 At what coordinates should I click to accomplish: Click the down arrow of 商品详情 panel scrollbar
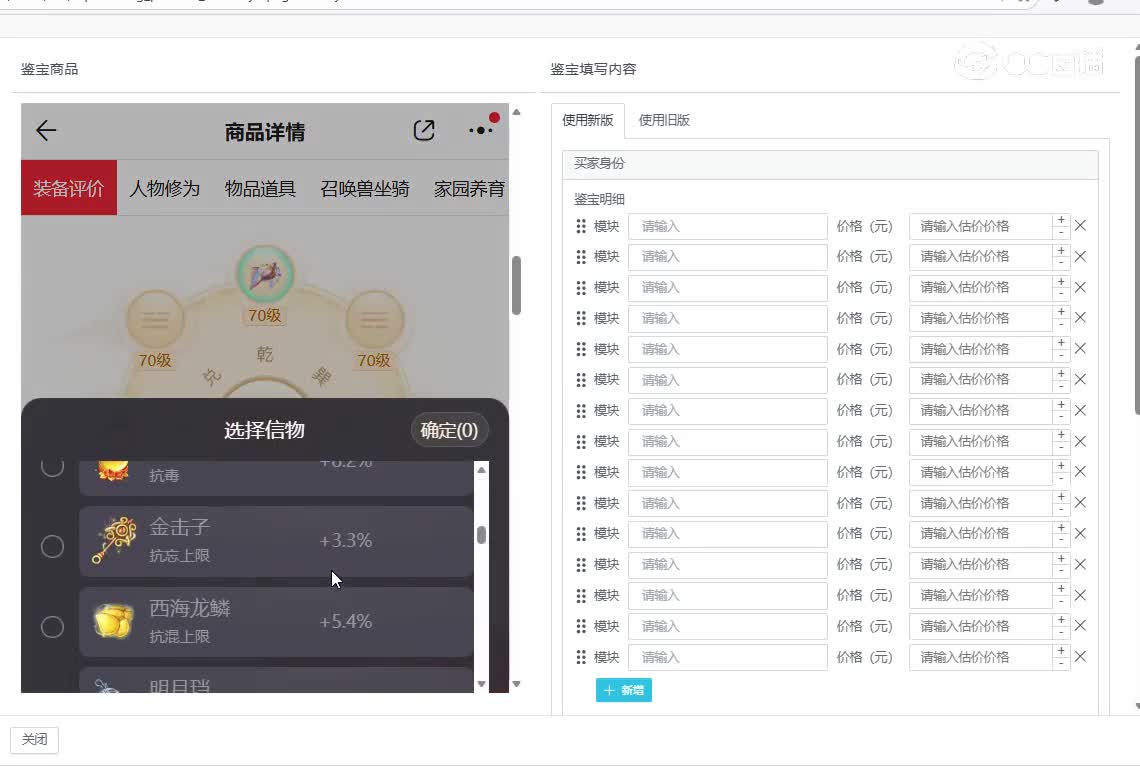click(x=516, y=684)
